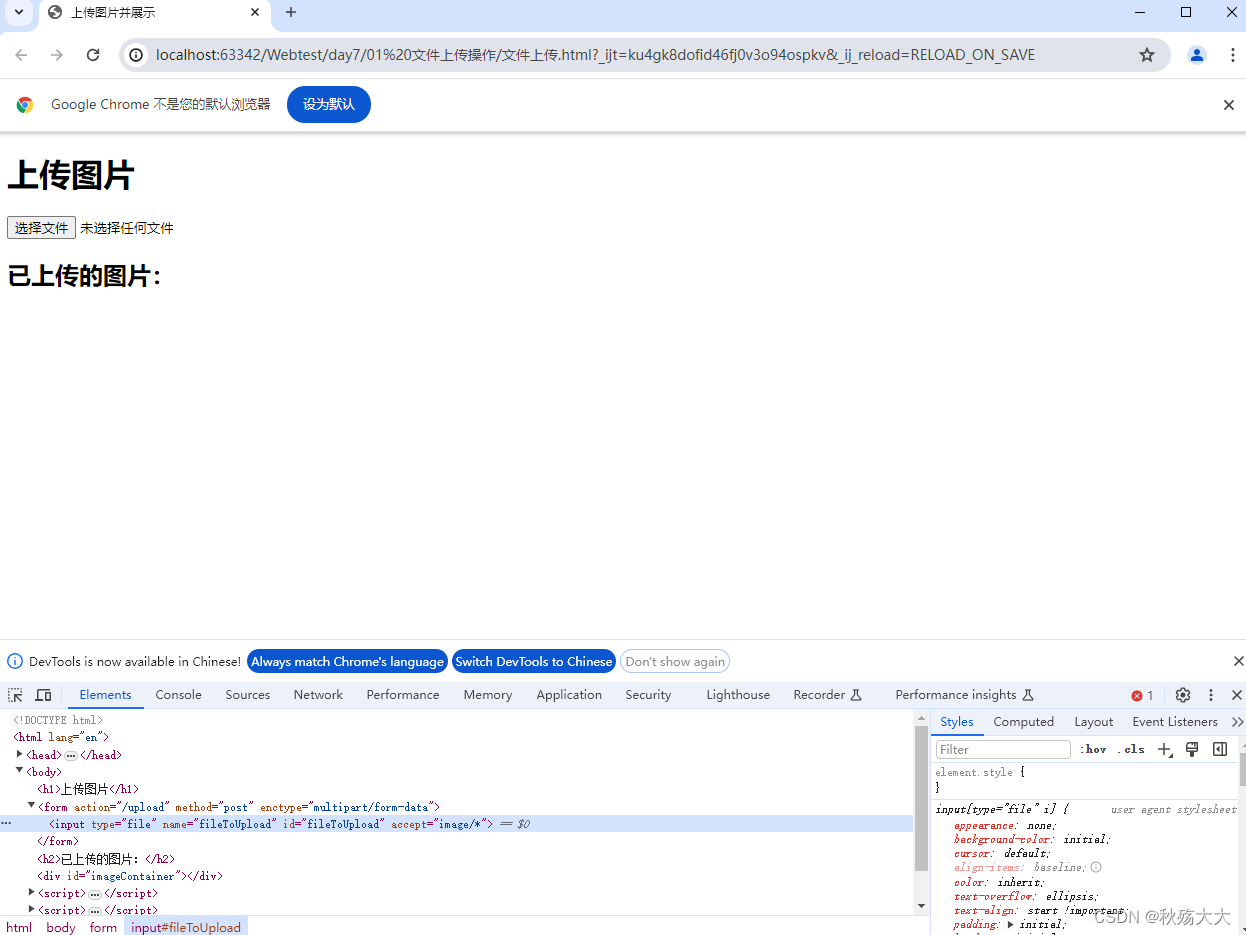
Task: Click Don't show again button
Action: click(x=675, y=661)
